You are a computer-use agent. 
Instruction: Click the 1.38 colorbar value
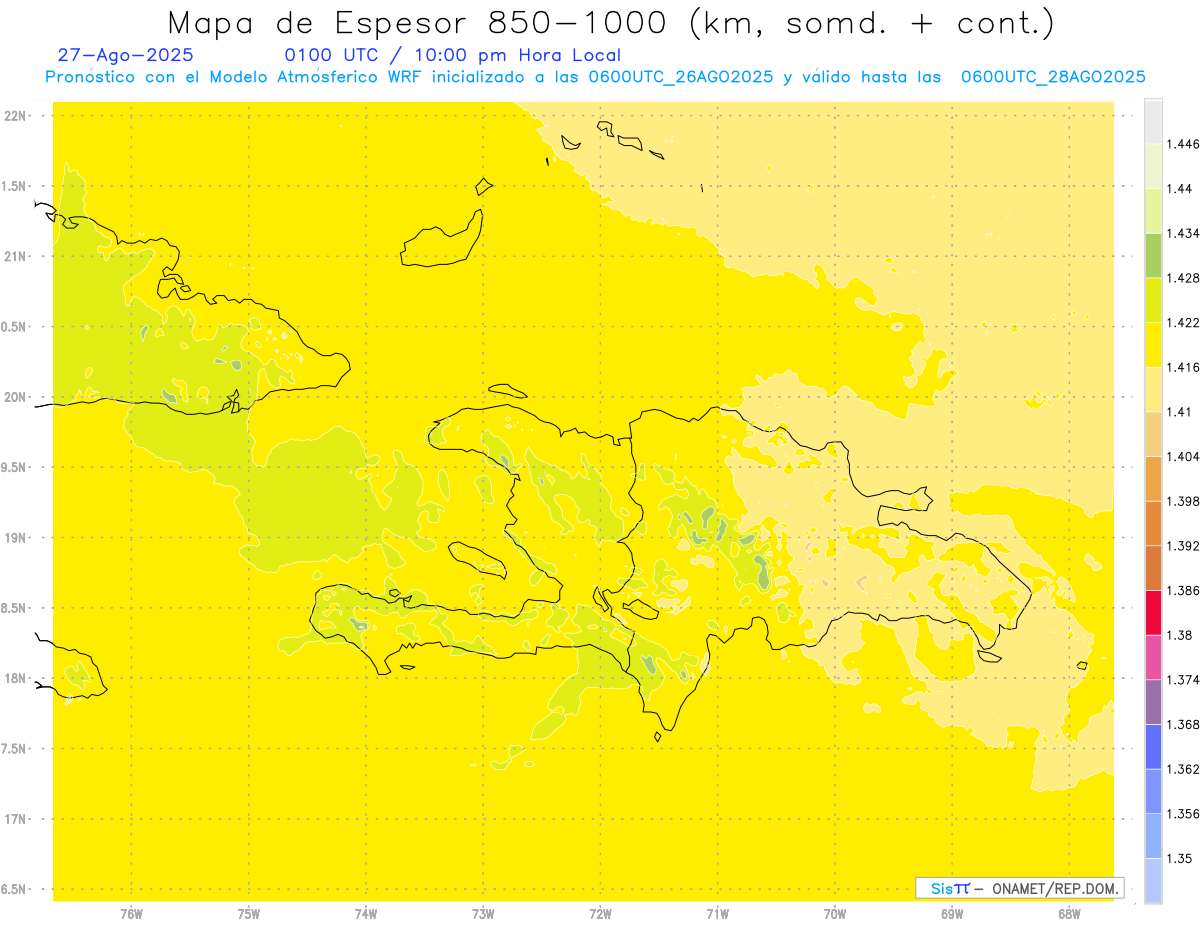pos(1180,635)
